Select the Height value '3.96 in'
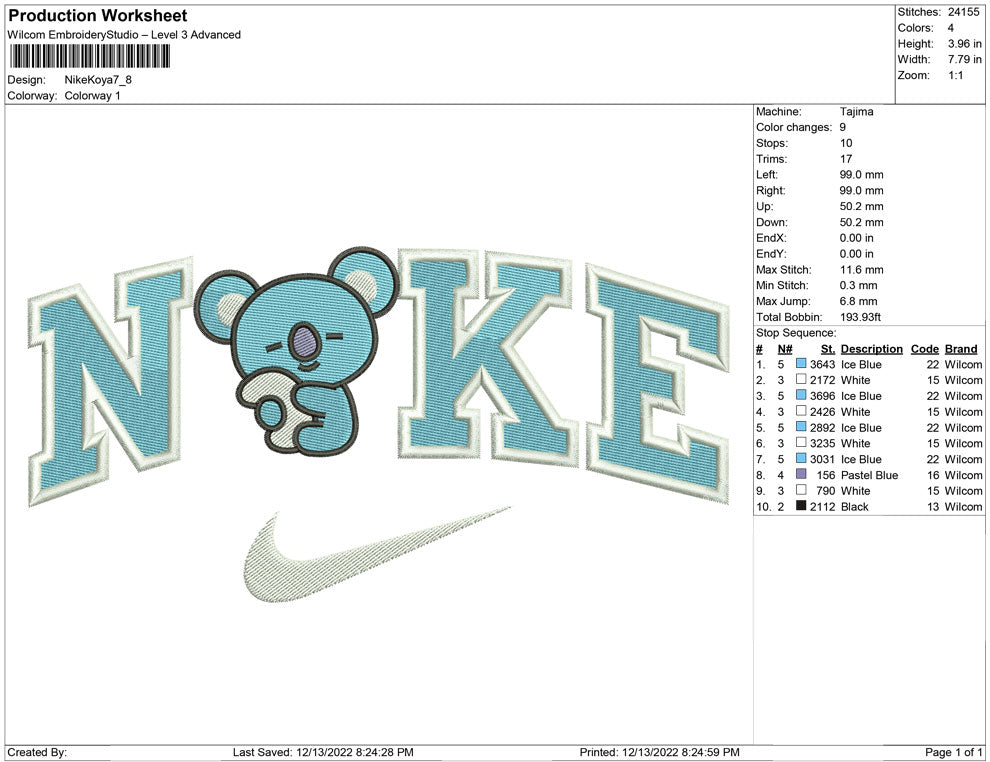 pos(965,44)
